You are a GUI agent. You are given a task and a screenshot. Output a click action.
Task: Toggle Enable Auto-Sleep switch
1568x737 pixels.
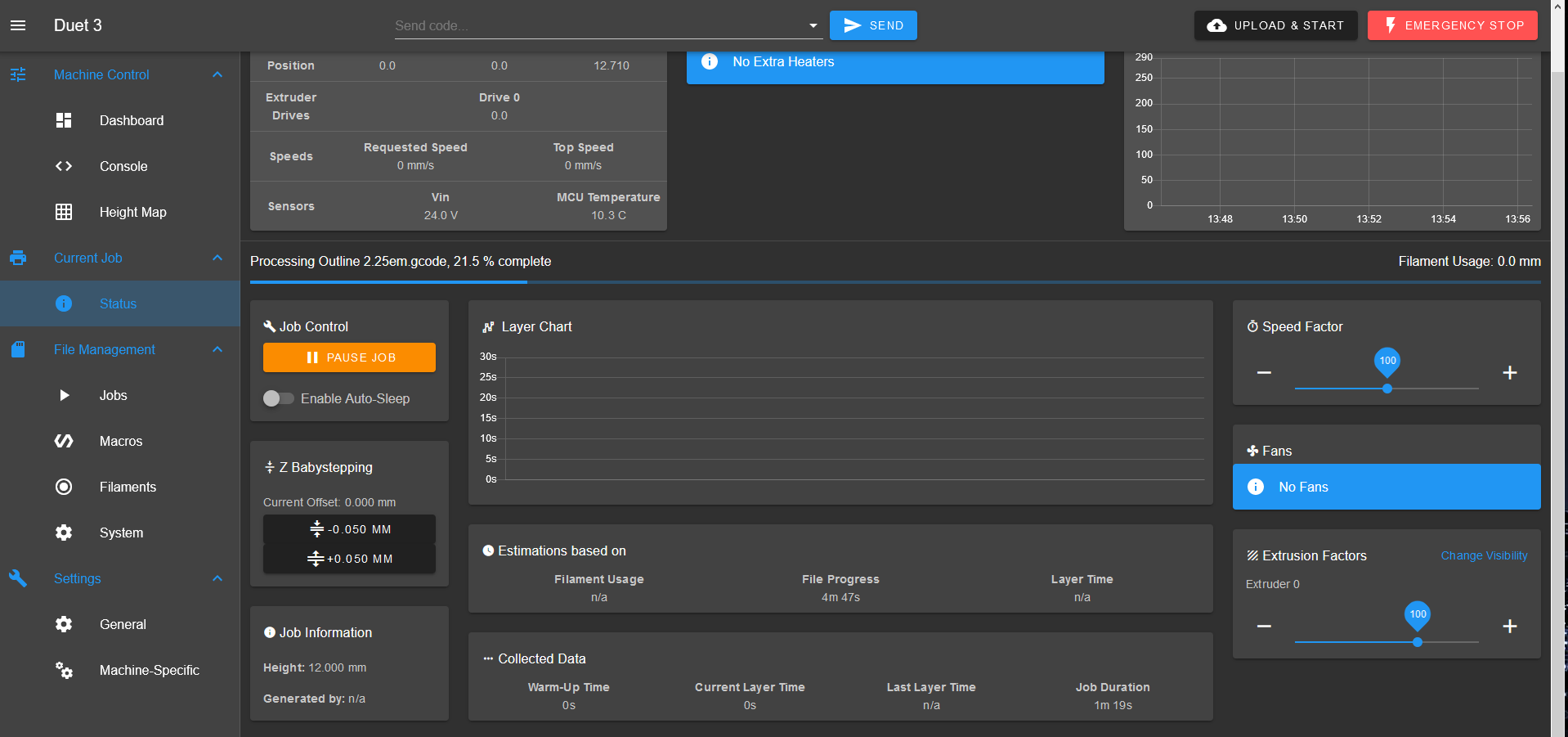click(x=279, y=398)
